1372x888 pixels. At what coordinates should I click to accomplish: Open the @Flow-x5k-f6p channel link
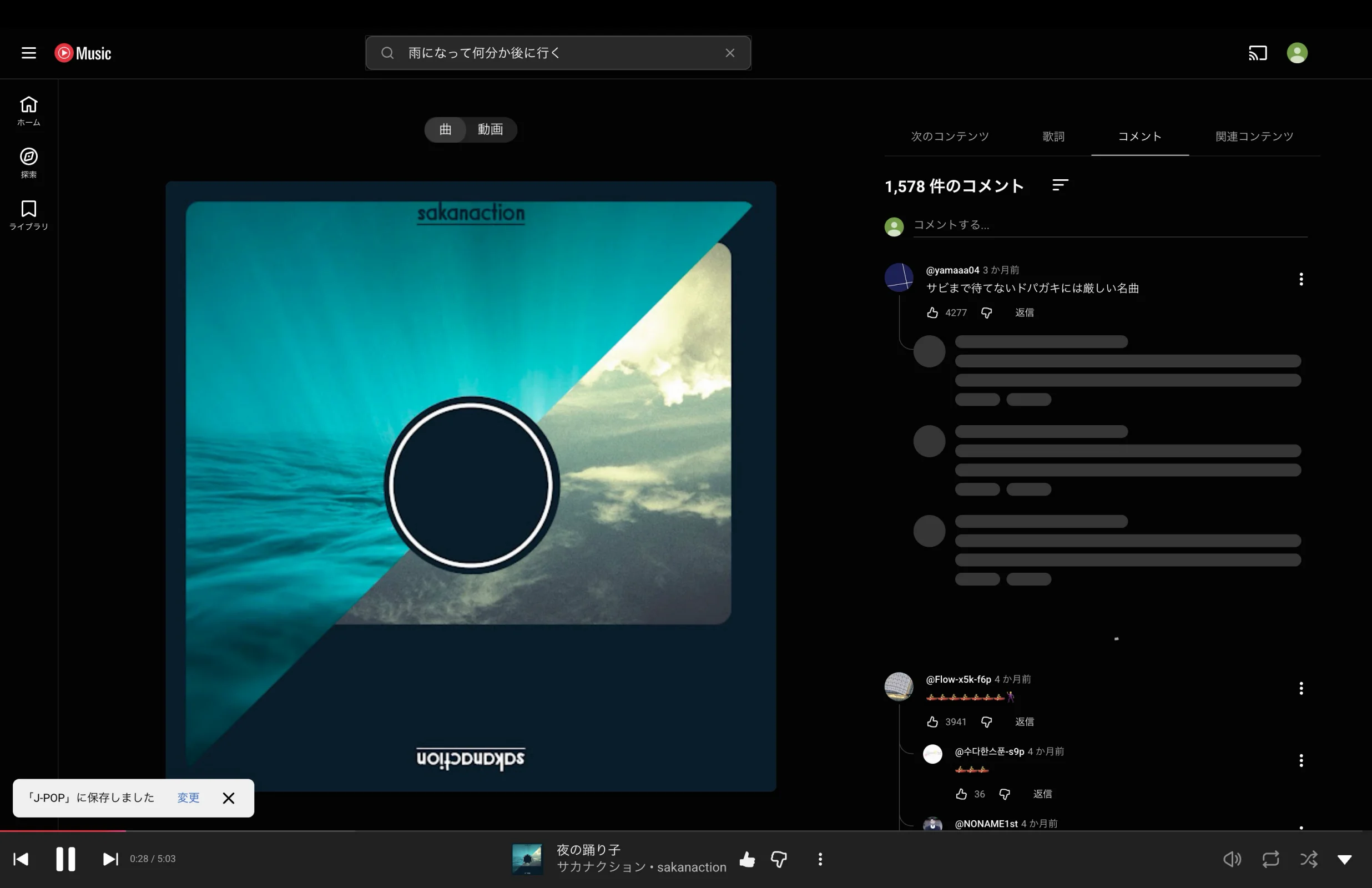tap(959, 680)
